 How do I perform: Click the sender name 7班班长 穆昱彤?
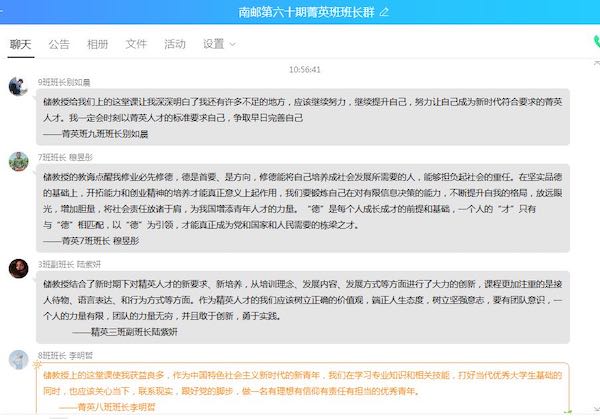[66, 157]
